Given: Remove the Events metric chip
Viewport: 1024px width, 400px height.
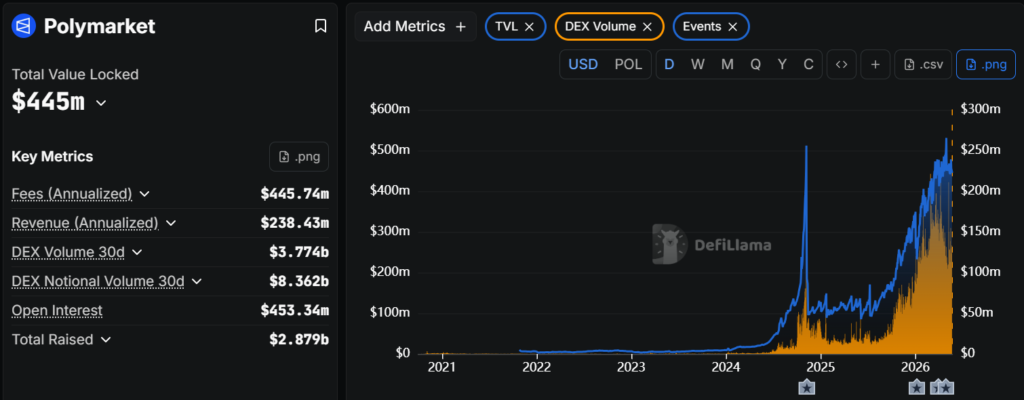Looking at the screenshot, I should [733, 27].
